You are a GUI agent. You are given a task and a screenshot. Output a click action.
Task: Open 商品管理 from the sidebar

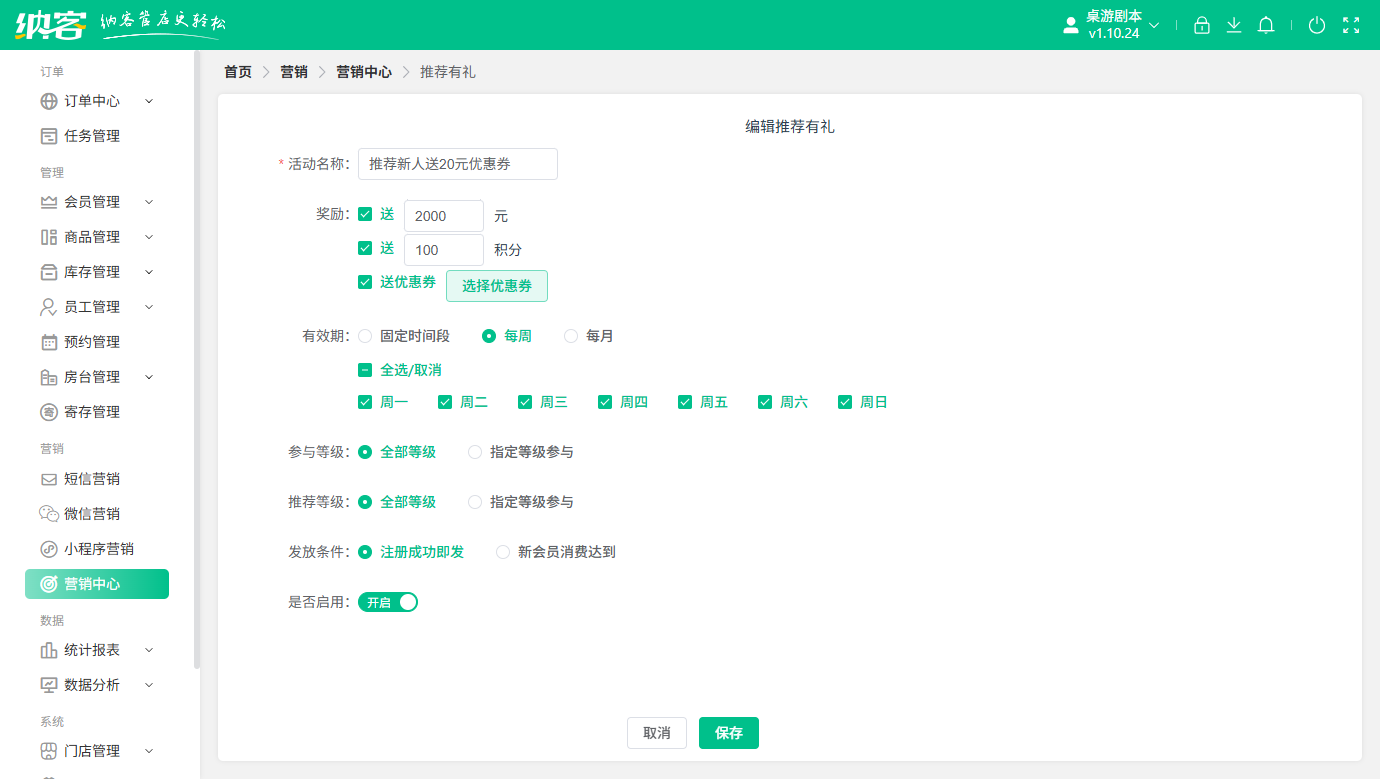coord(91,236)
